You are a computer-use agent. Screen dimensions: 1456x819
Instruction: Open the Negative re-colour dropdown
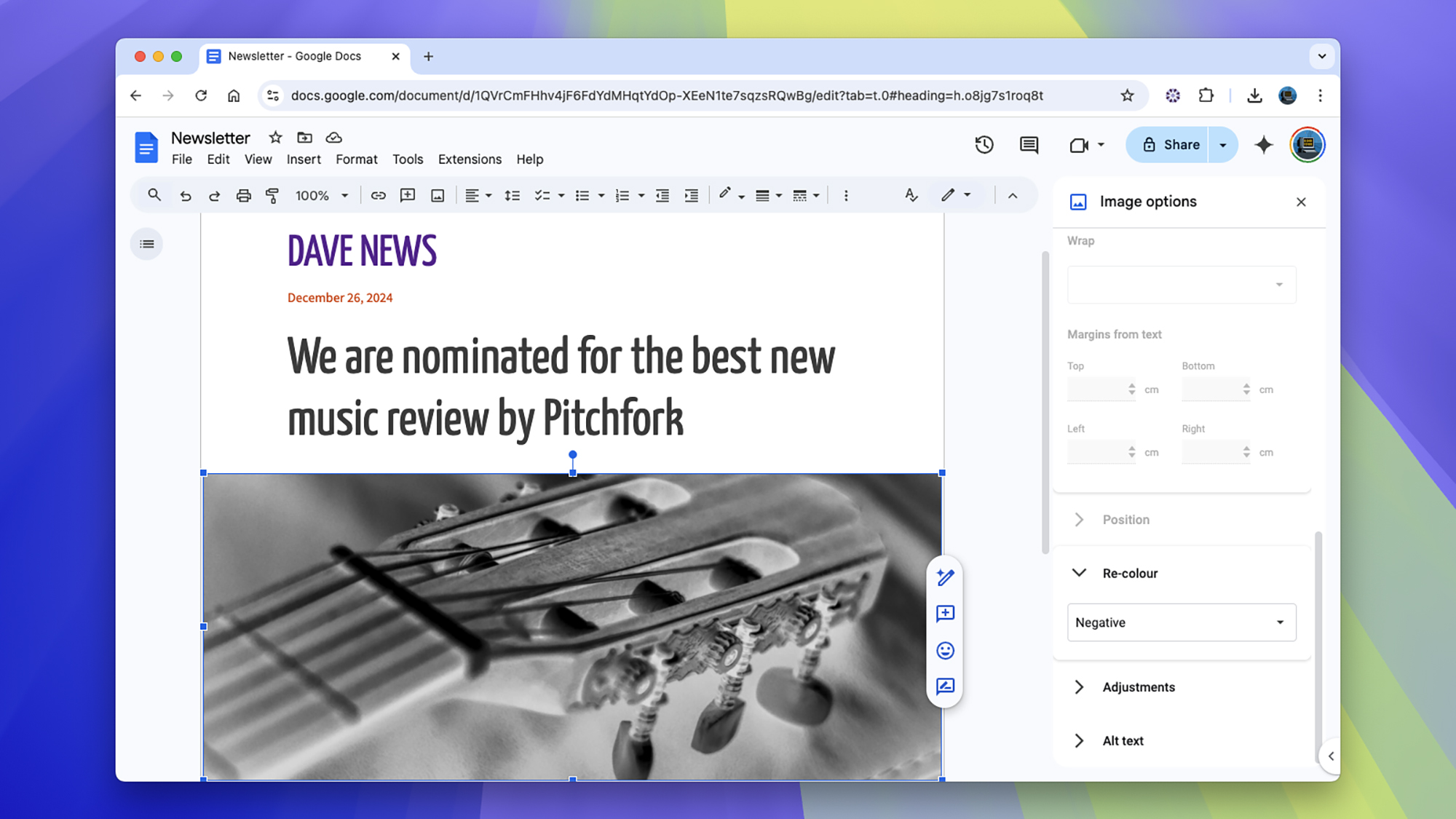pos(1181,622)
